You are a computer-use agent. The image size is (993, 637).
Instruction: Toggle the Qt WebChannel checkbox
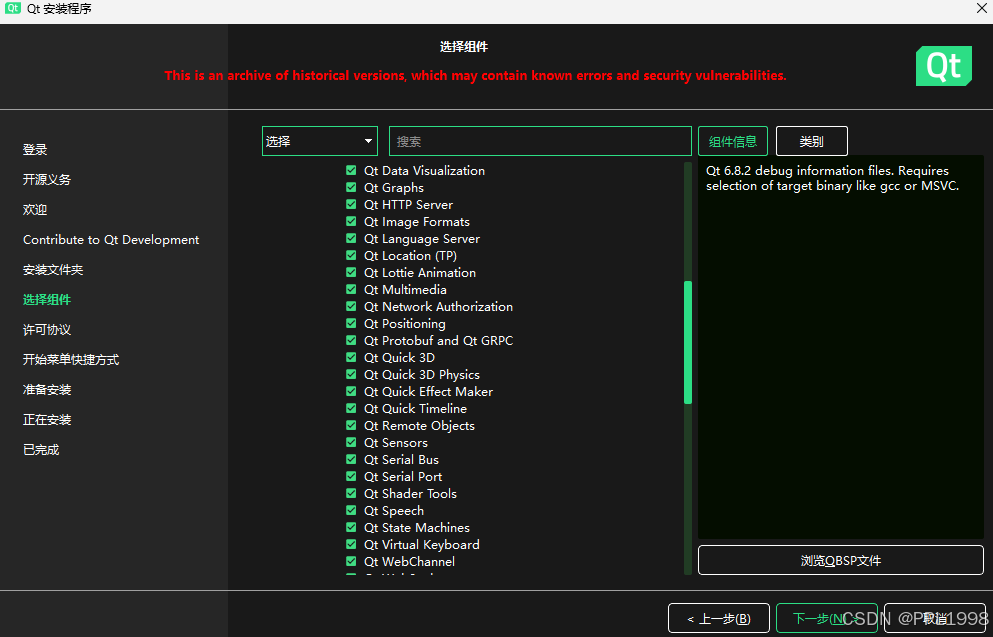click(351, 561)
